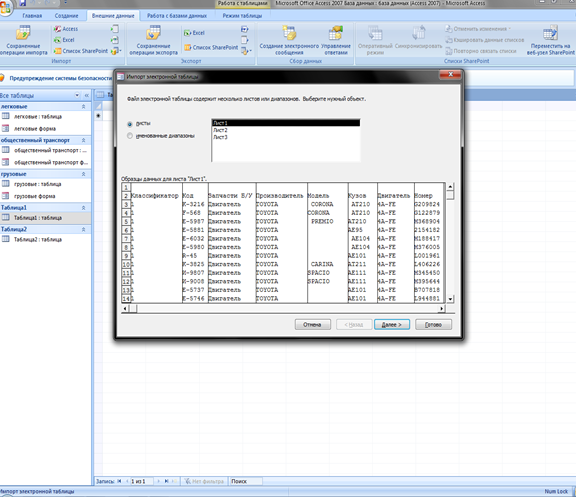Click 'Готово' button in import dialog
The image size is (576, 497).
(x=433, y=325)
